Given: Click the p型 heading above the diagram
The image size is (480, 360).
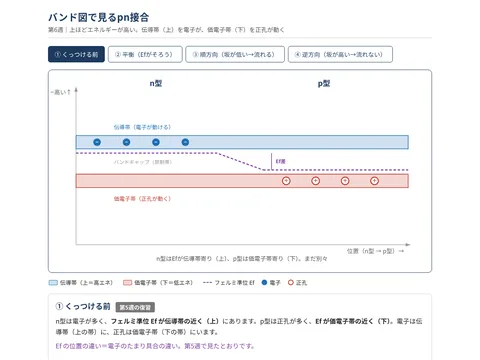Looking at the screenshot, I should pos(324,83).
